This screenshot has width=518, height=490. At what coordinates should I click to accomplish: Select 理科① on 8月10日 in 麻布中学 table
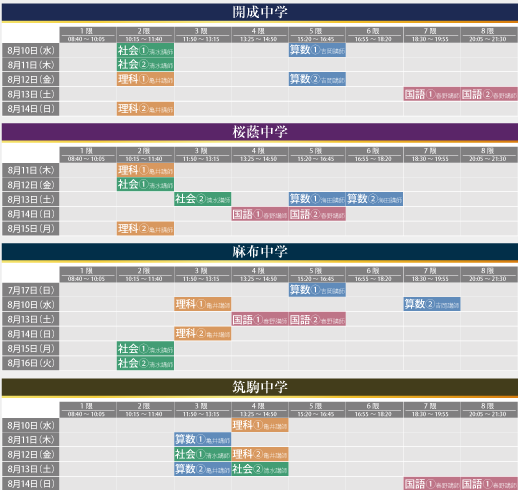click(203, 304)
